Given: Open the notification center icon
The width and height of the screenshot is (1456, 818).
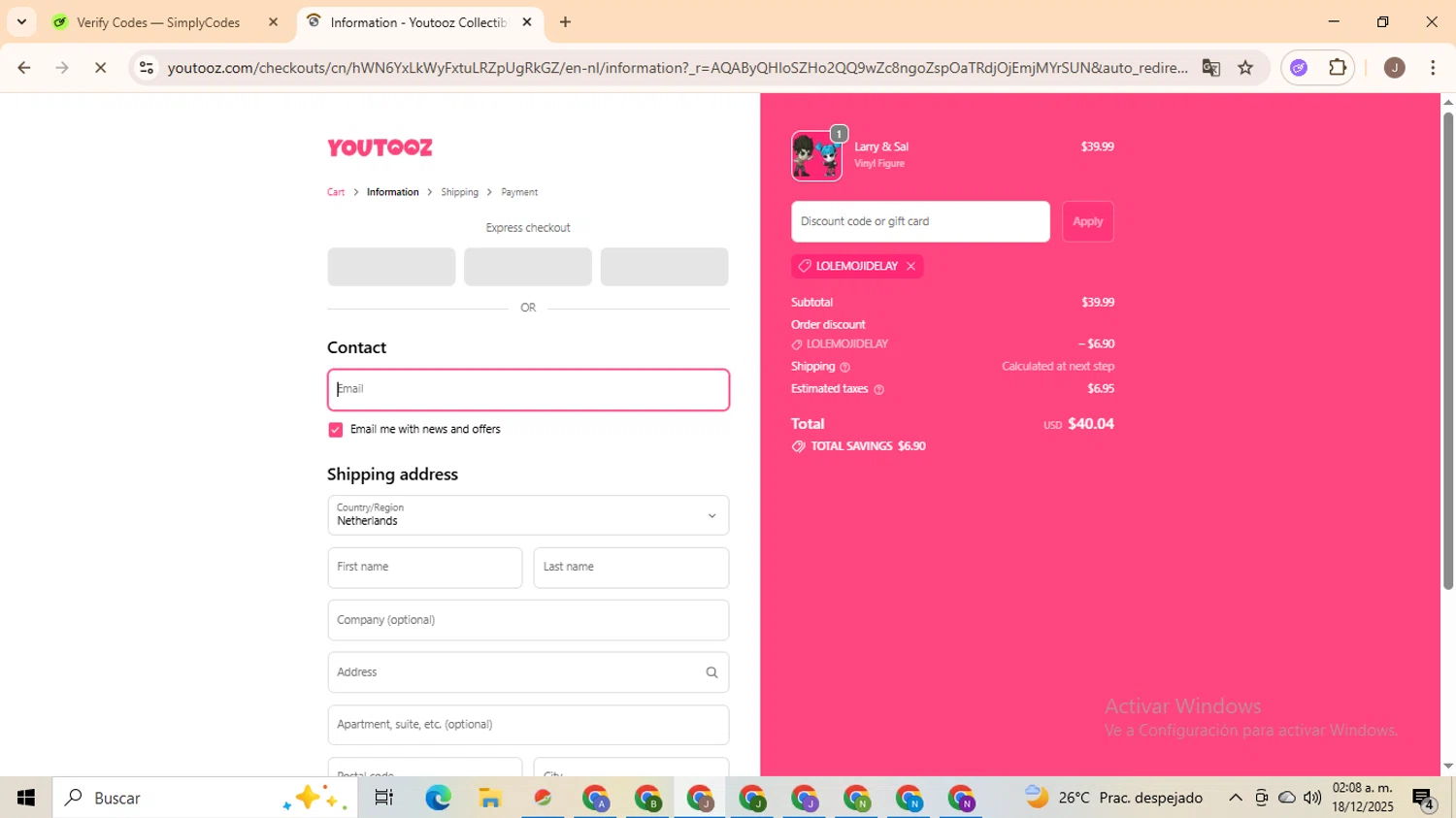Looking at the screenshot, I should click(1424, 799).
